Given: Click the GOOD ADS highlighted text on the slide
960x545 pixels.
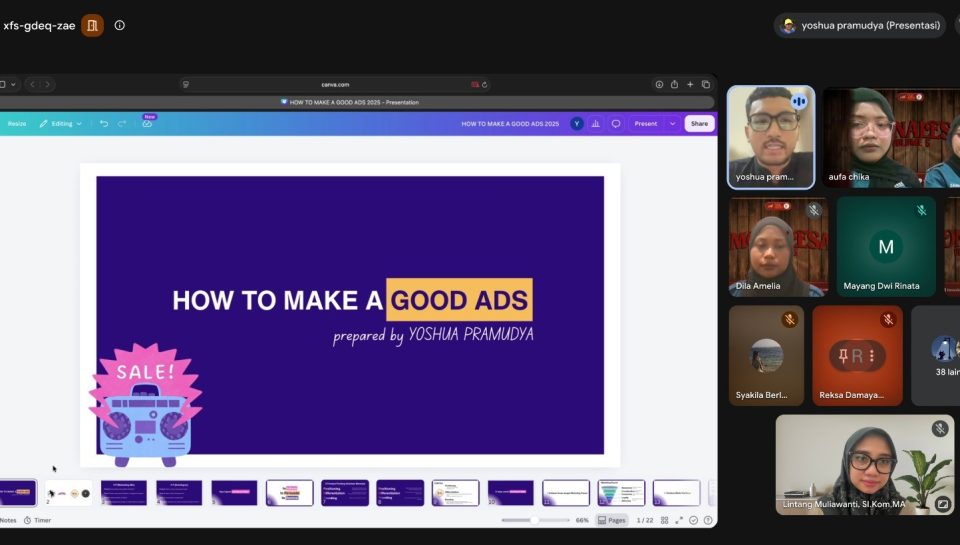Looking at the screenshot, I should point(459,300).
